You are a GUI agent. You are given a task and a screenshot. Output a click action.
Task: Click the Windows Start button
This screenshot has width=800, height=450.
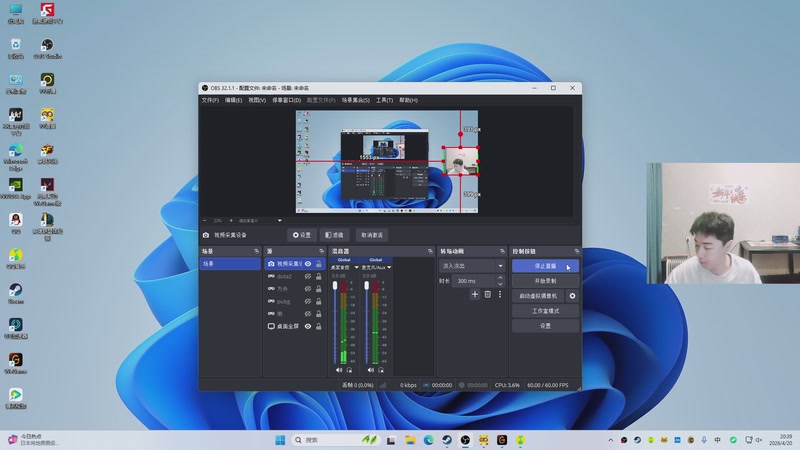(280, 440)
